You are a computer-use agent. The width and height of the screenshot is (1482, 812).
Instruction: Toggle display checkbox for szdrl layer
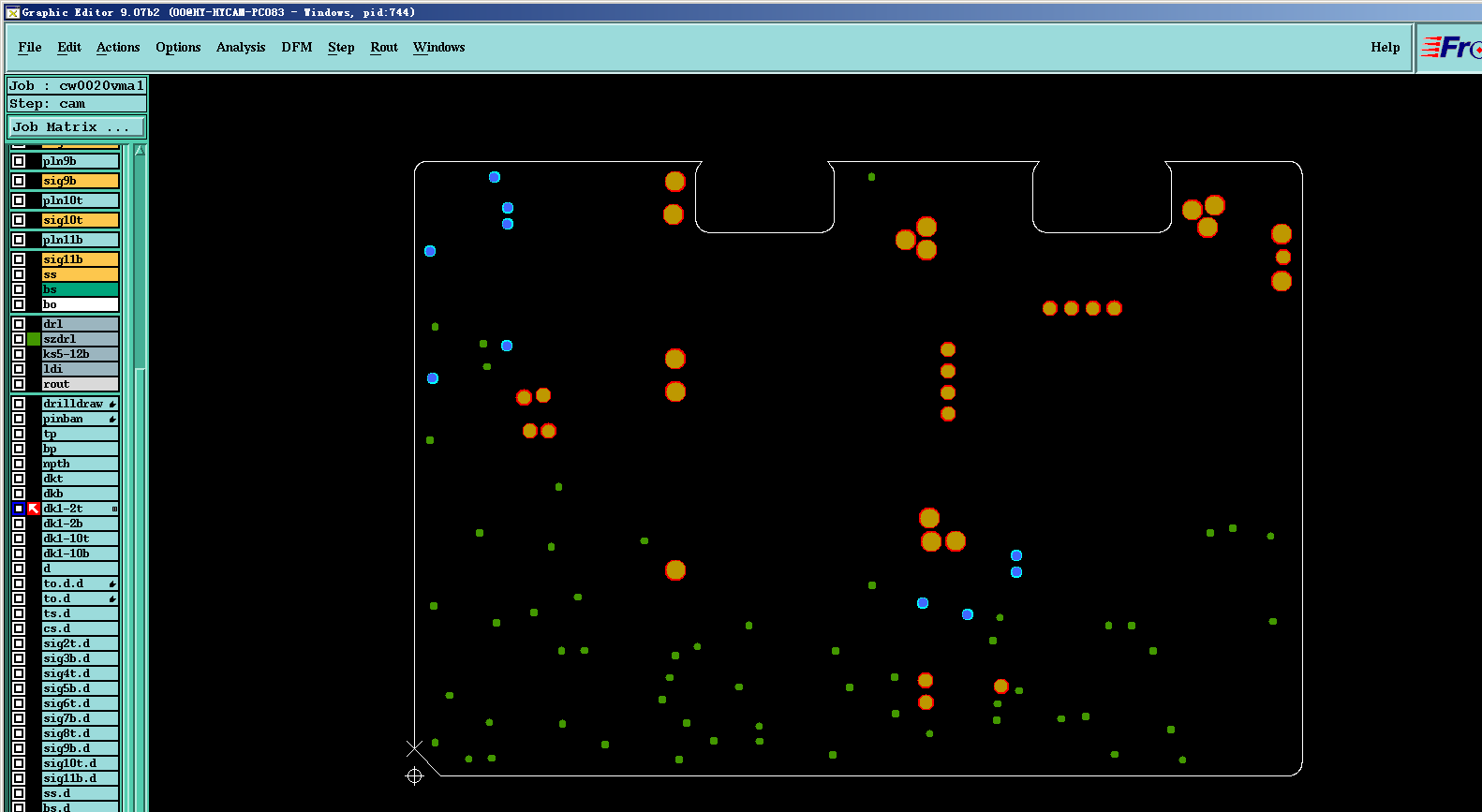(x=19, y=339)
